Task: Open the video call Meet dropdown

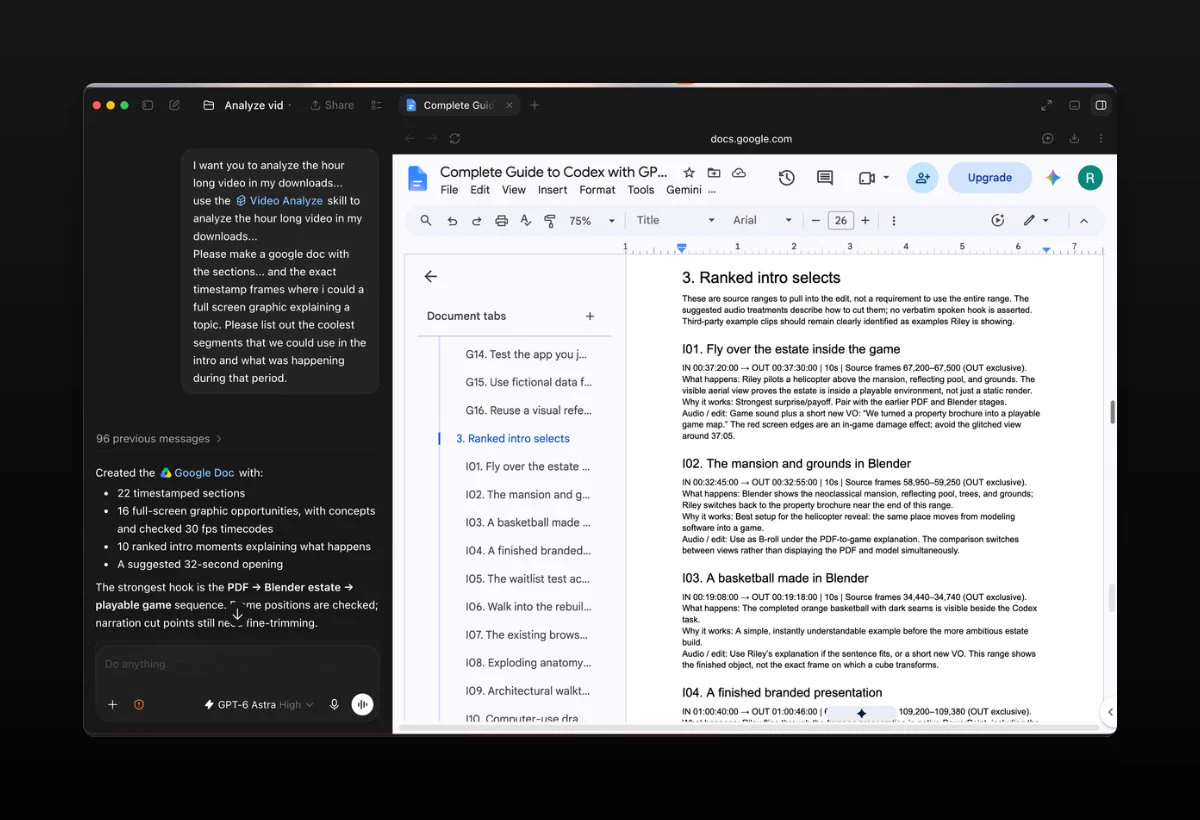Action: (x=874, y=178)
